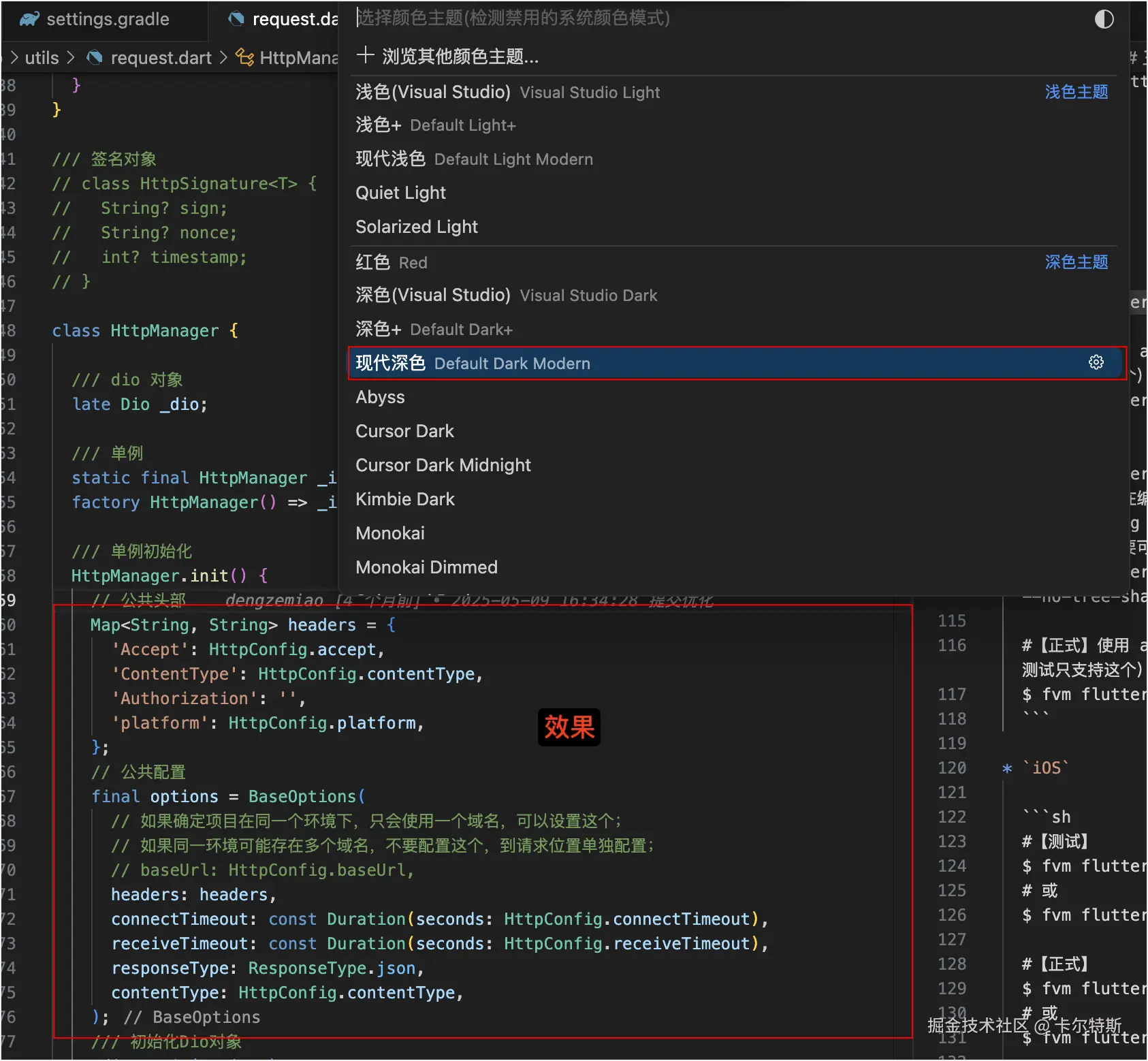Click the 'Accept': HttpConfig.accept line
This screenshot has height=1061, width=1148.
(x=249, y=650)
